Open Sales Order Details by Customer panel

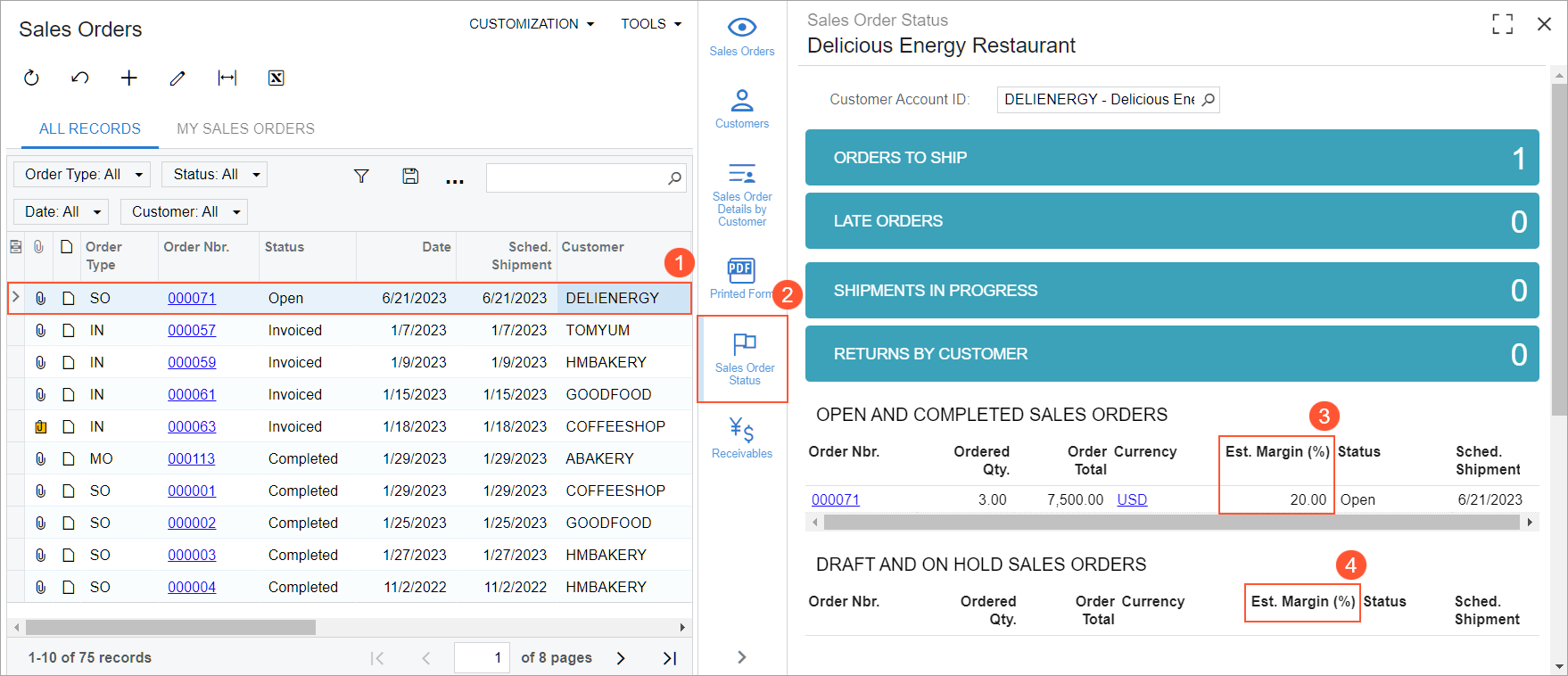click(742, 194)
